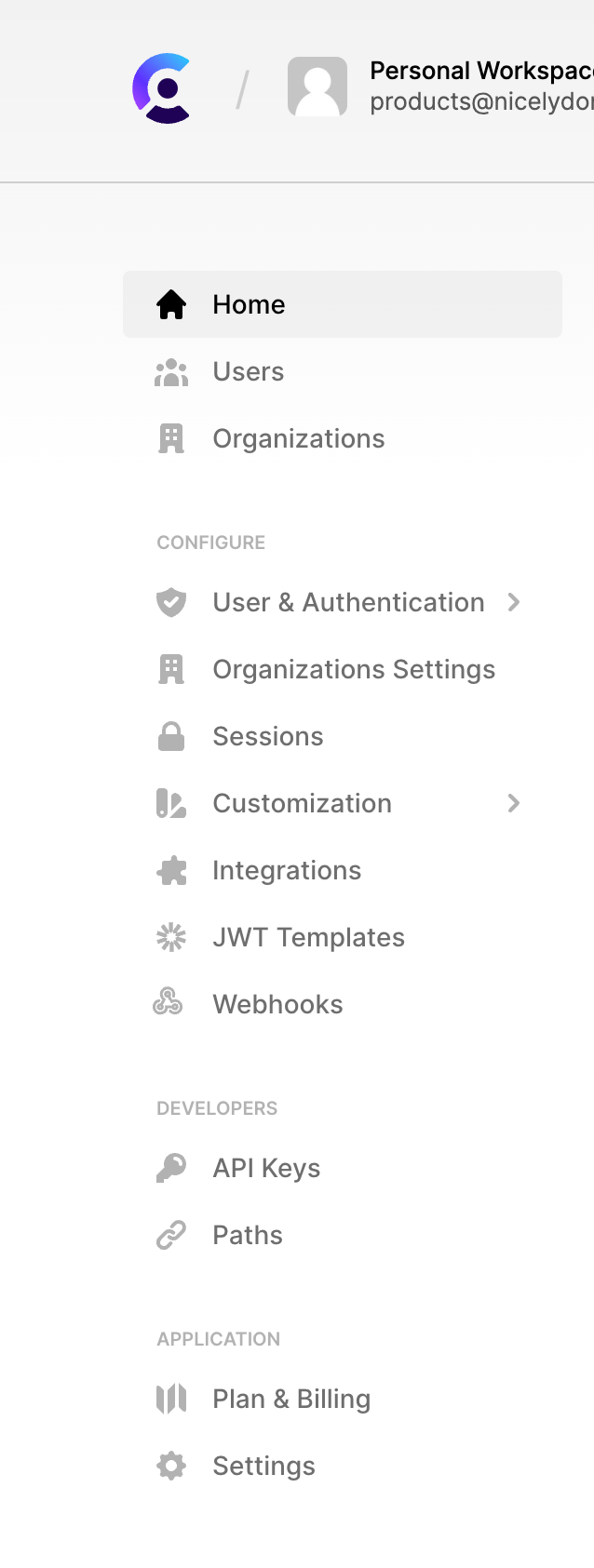Expand the Customization submenu chevron
The width and height of the screenshot is (594, 1568).
(513, 803)
